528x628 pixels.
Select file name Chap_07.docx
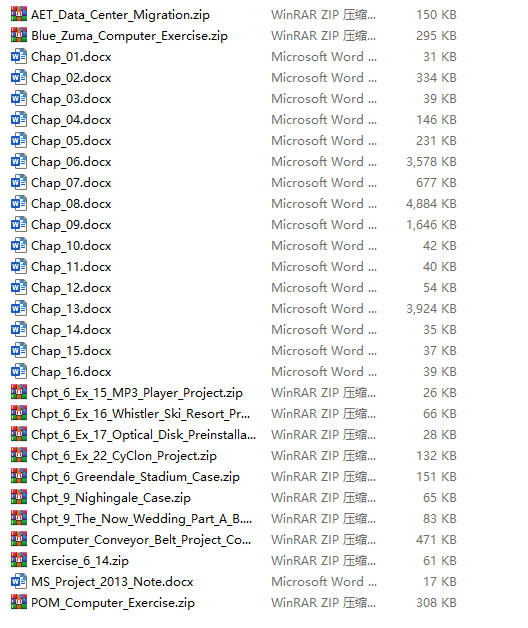(x=71, y=183)
